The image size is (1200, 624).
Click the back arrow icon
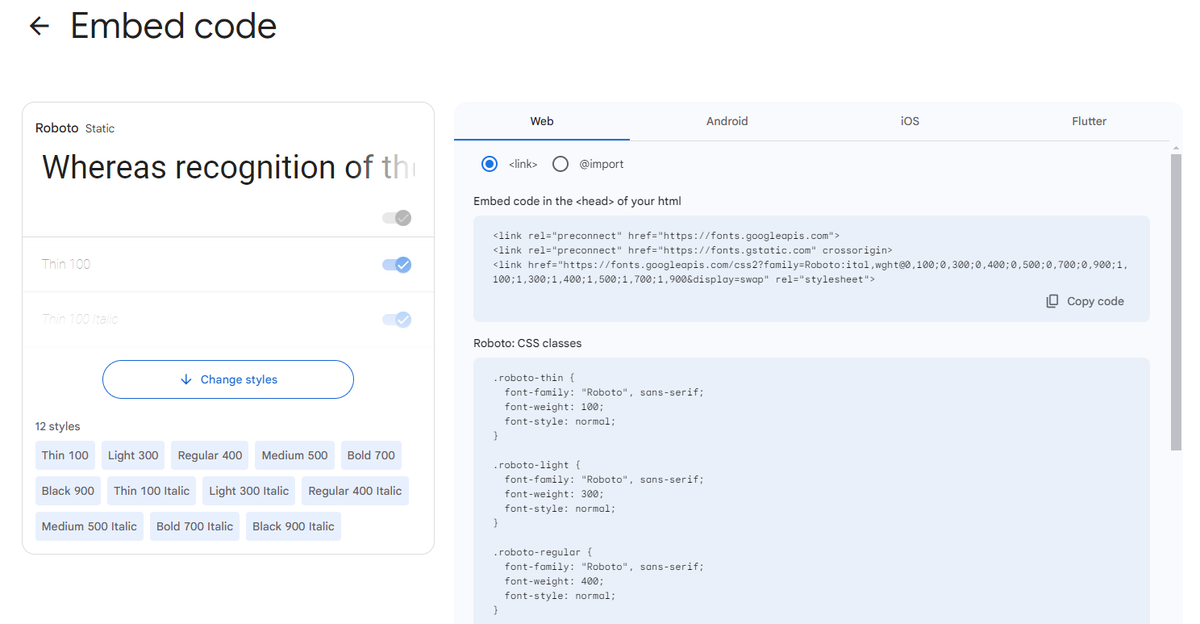pos(39,26)
